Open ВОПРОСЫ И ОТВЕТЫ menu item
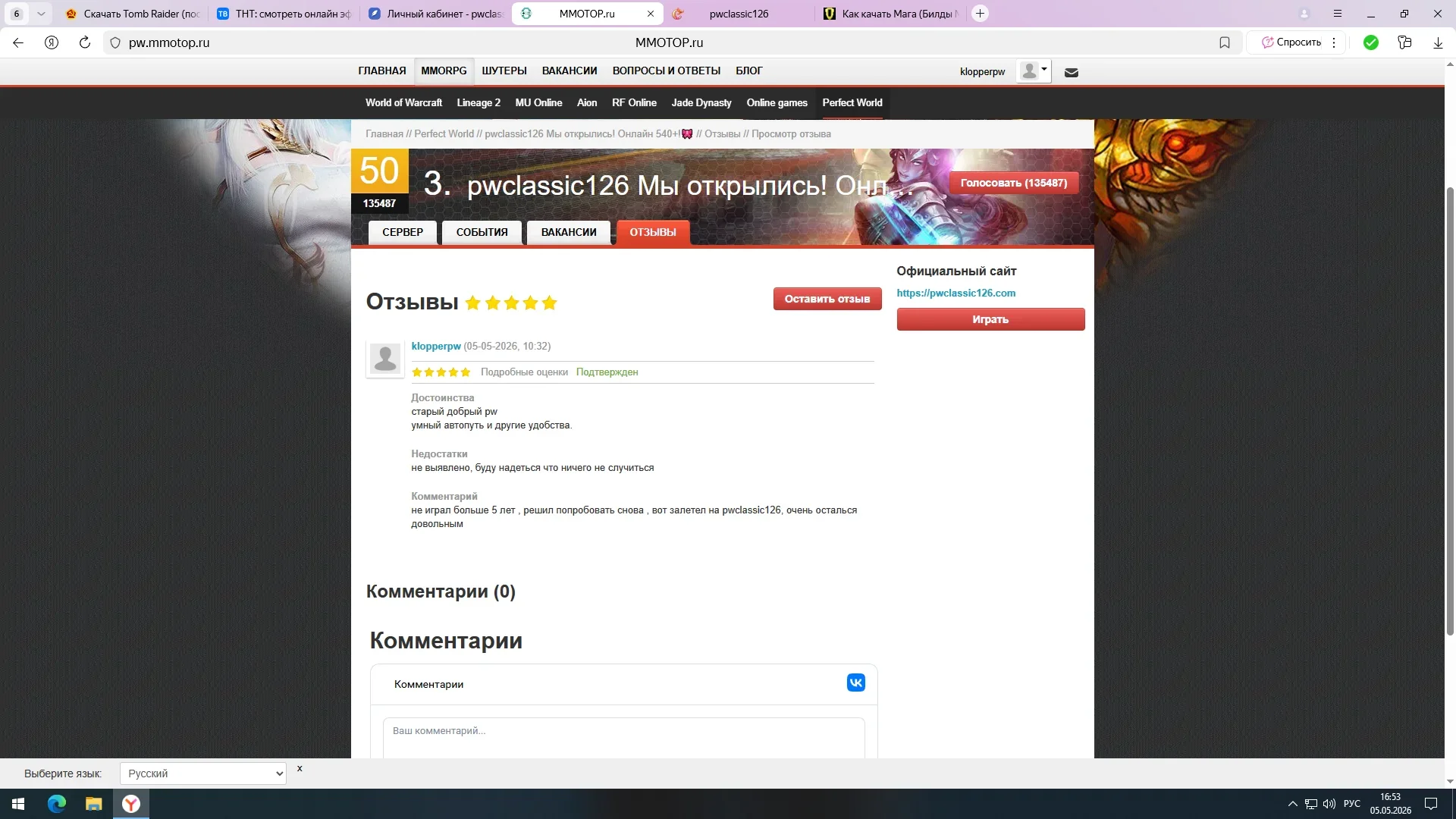1456x819 pixels. pyautogui.click(x=667, y=71)
